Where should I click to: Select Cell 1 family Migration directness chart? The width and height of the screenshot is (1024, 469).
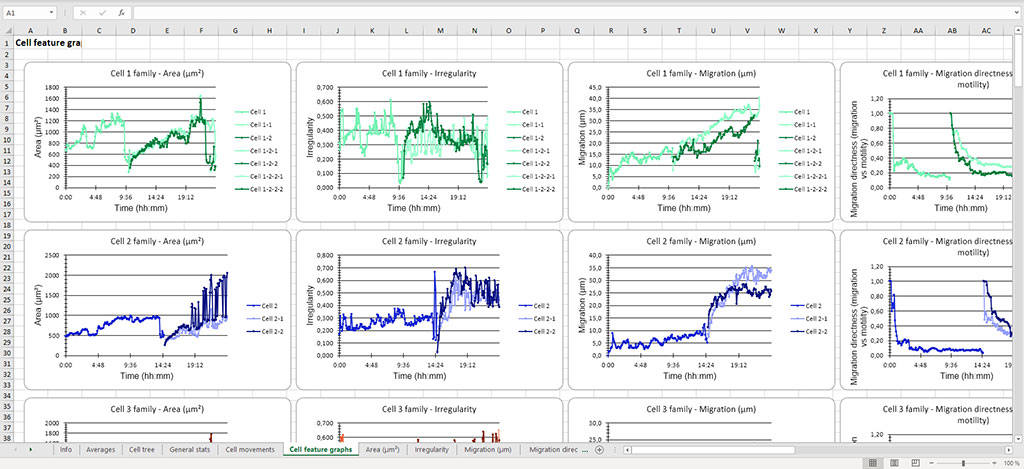927,142
